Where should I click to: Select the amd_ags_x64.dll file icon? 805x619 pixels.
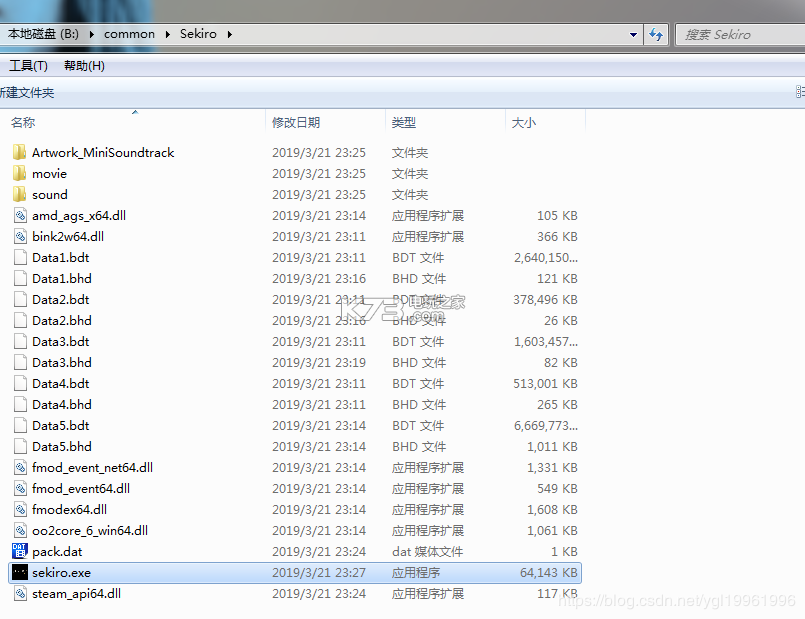[x=20, y=216]
